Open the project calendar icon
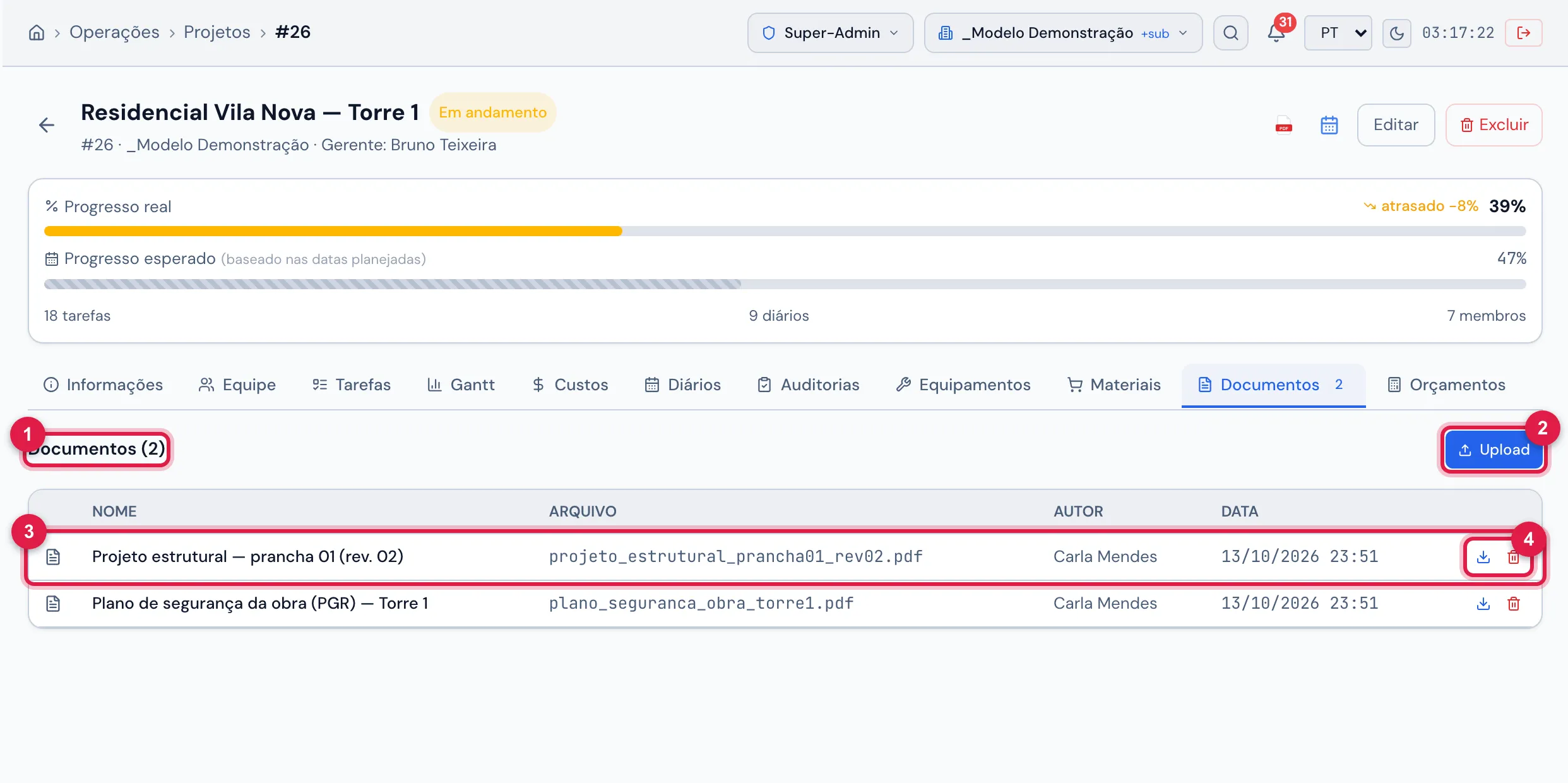1568x783 pixels. (1329, 125)
